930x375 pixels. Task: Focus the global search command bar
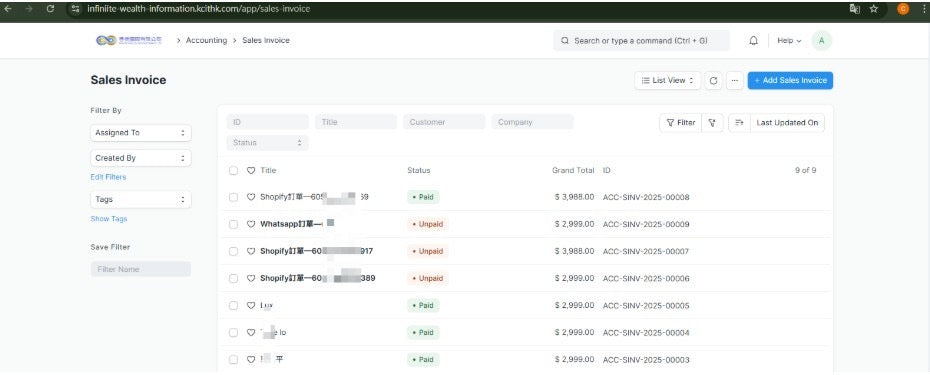[x=641, y=41]
